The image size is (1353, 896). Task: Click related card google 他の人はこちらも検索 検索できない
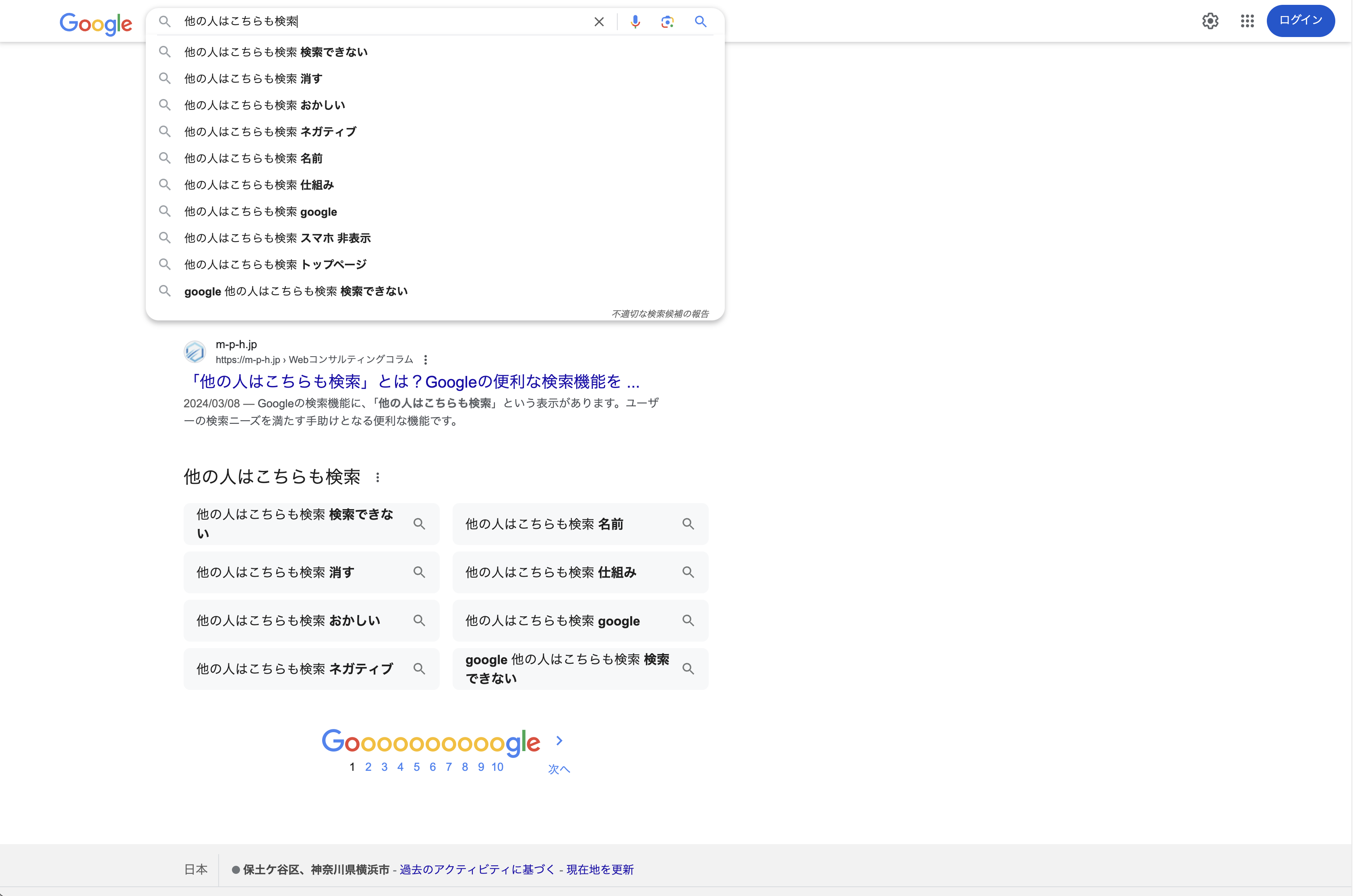click(580, 669)
